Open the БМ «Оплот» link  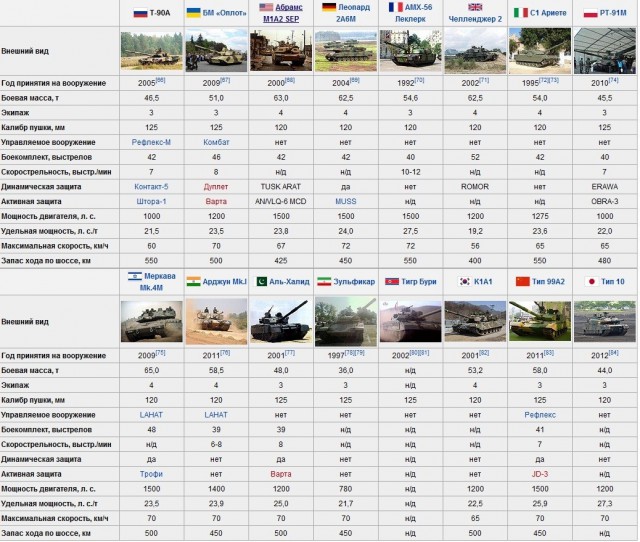(x=224, y=13)
